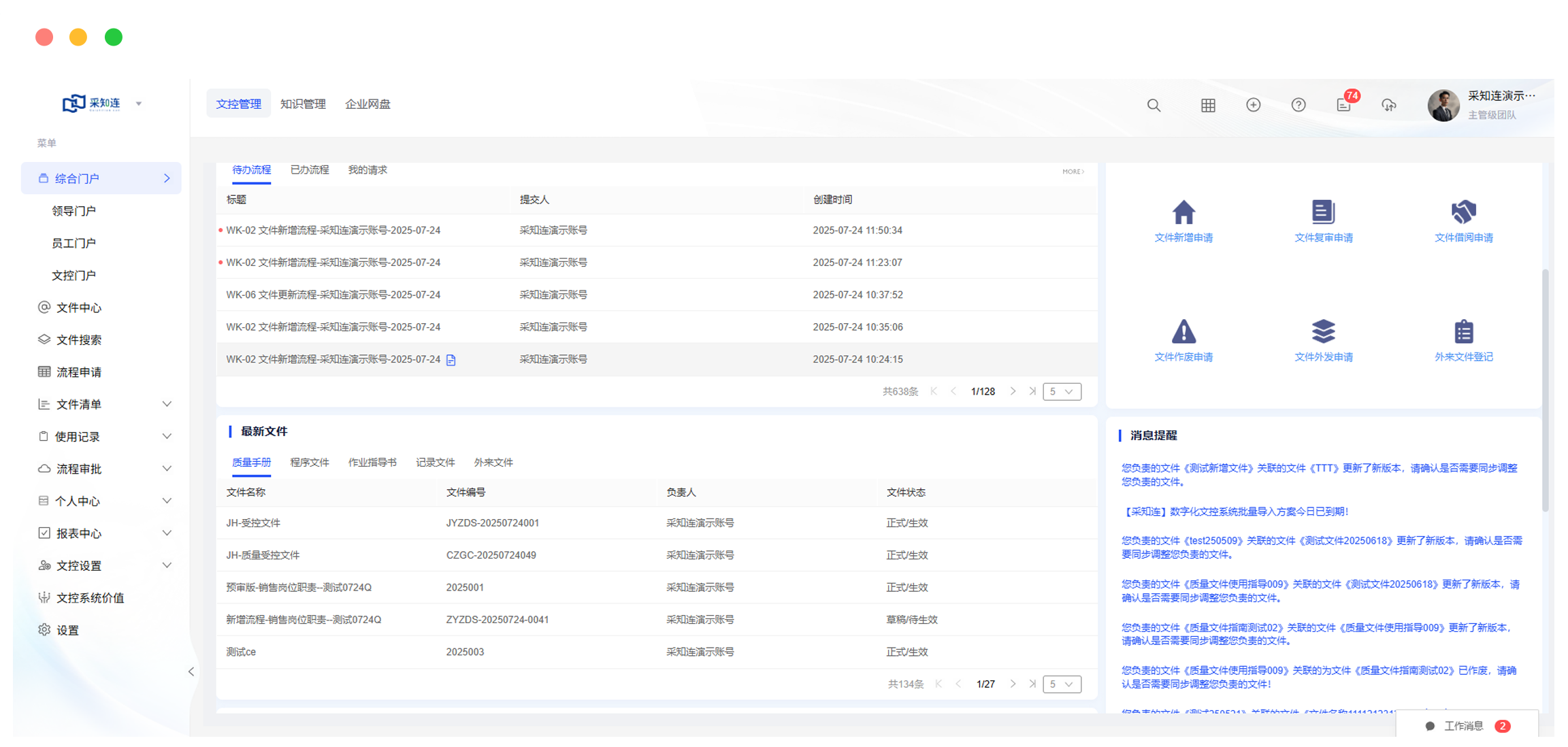The height and width of the screenshot is (747, 1568).
Task: Open 文件搜索 in the sidebar
Action: click(x=79, y=339)
